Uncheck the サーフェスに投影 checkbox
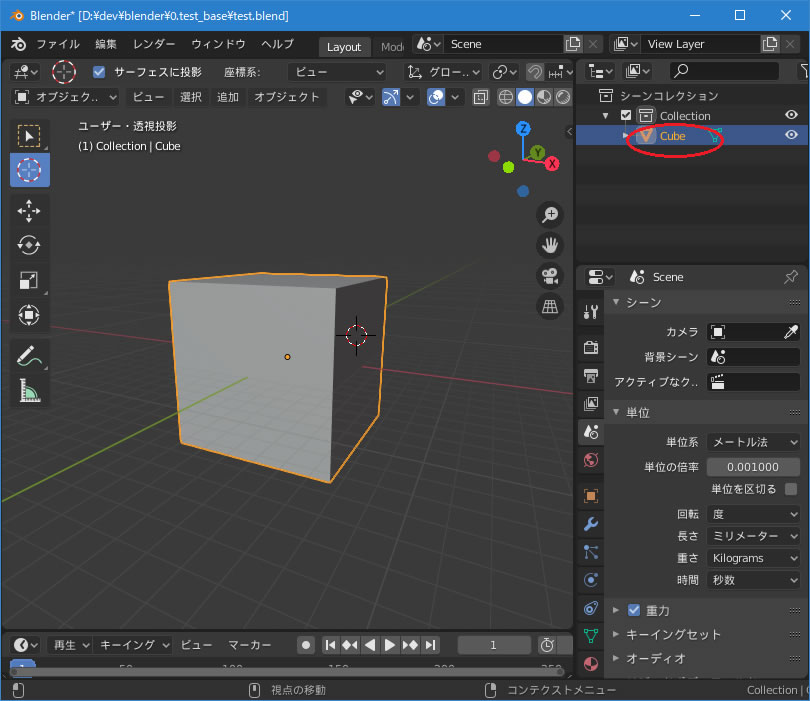 coord(99,72)
